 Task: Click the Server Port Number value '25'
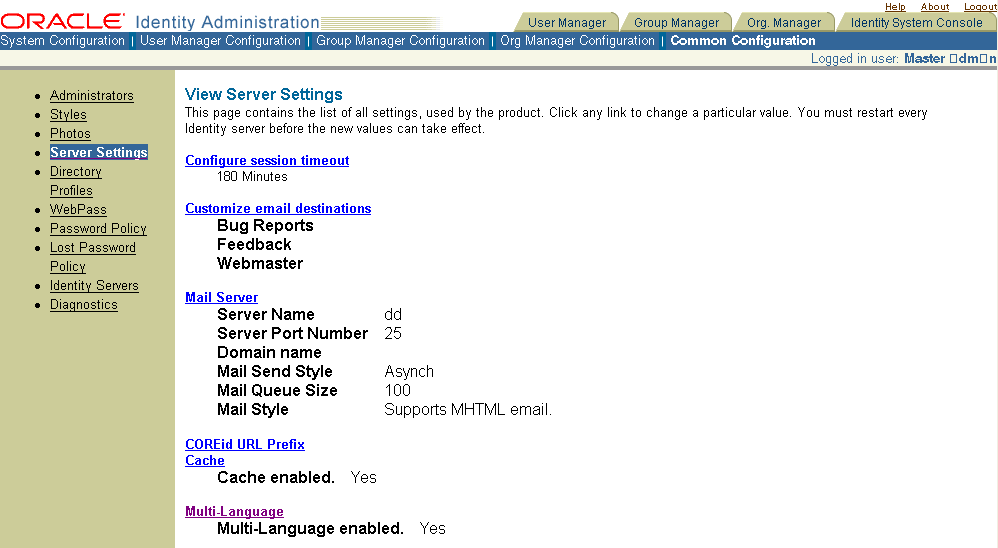pos(393,334)
